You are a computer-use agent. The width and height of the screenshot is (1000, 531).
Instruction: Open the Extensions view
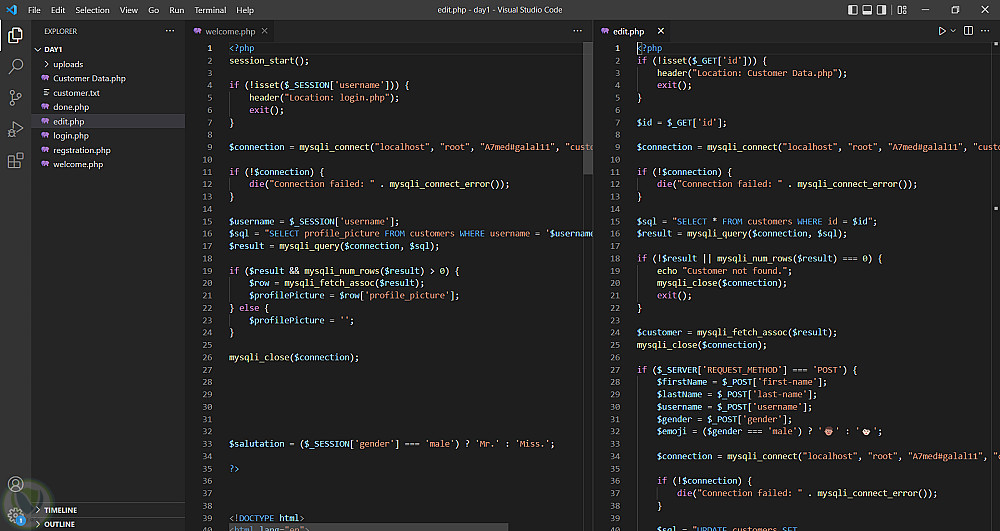(x=15, y=160)
